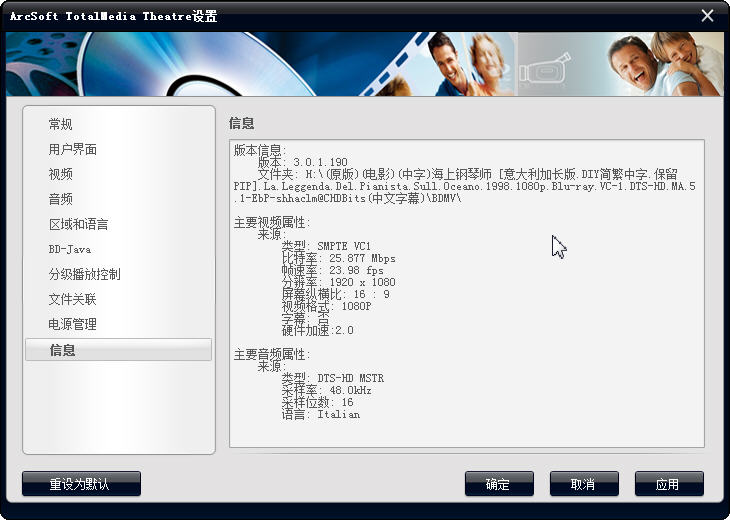
Task: Apply settings with 应用 button
Action: pos(669,484)
